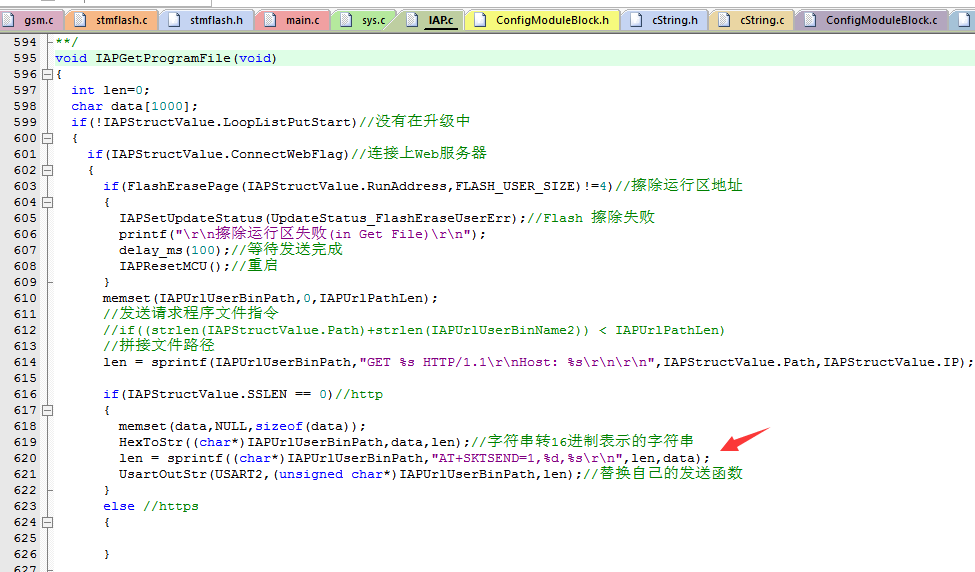
Task: Open the stmflash.c tab
Action: click(x=112, y=21)
